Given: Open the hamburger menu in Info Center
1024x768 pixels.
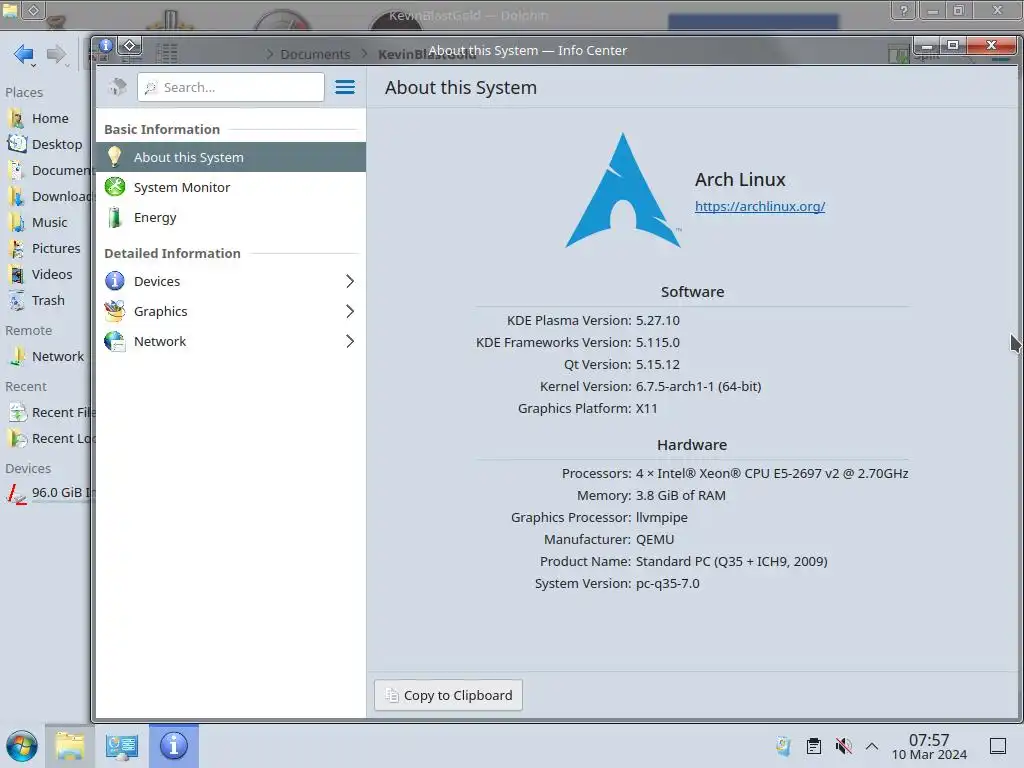Looking at the screenshot, I should (x=345, y=87).
